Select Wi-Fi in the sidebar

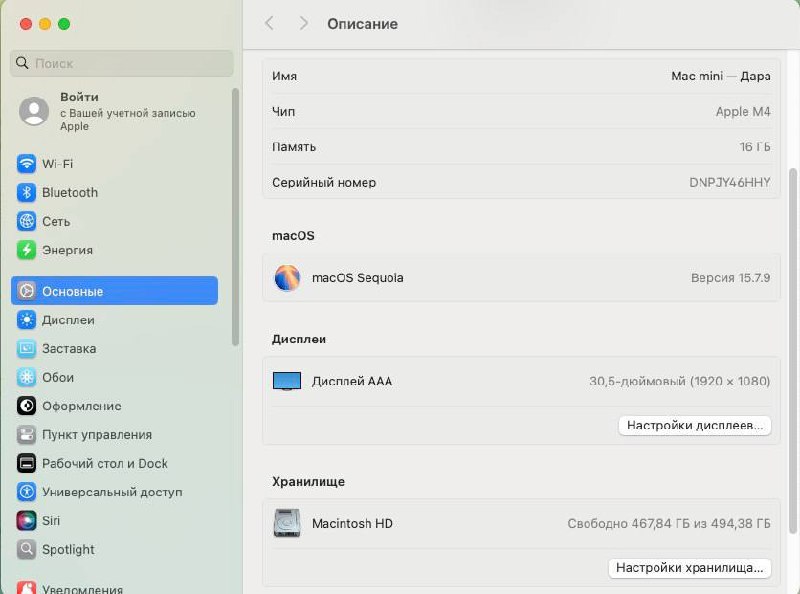(114, 164)
